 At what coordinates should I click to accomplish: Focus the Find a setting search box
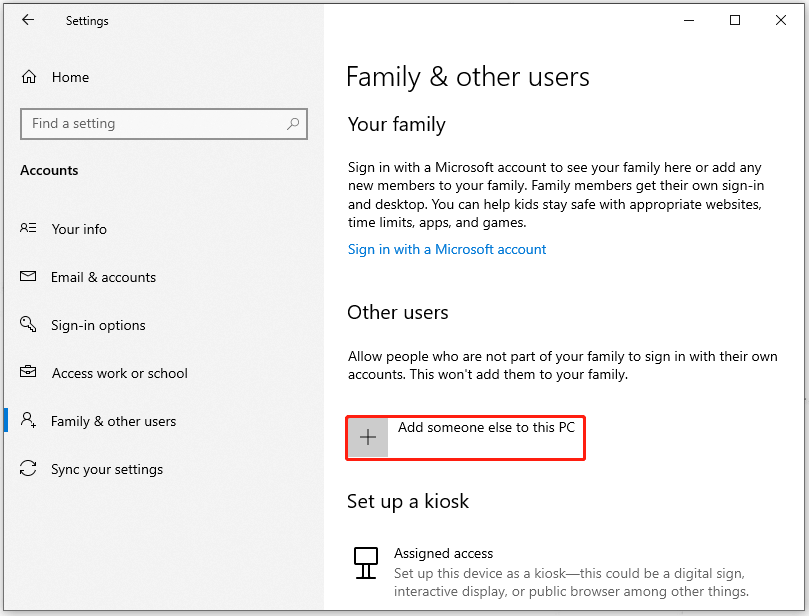pos(164,124)
